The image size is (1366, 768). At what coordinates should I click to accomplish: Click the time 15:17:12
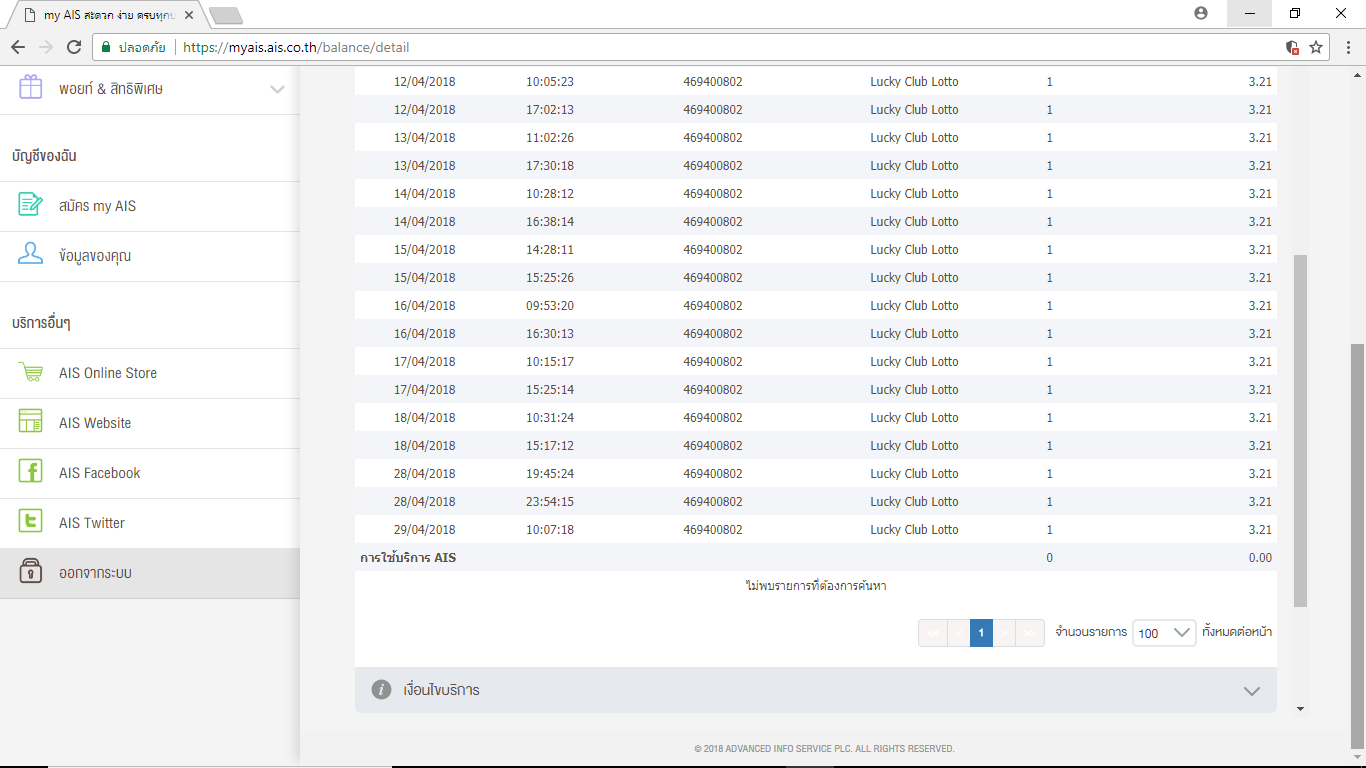click(x=550, y=445)
